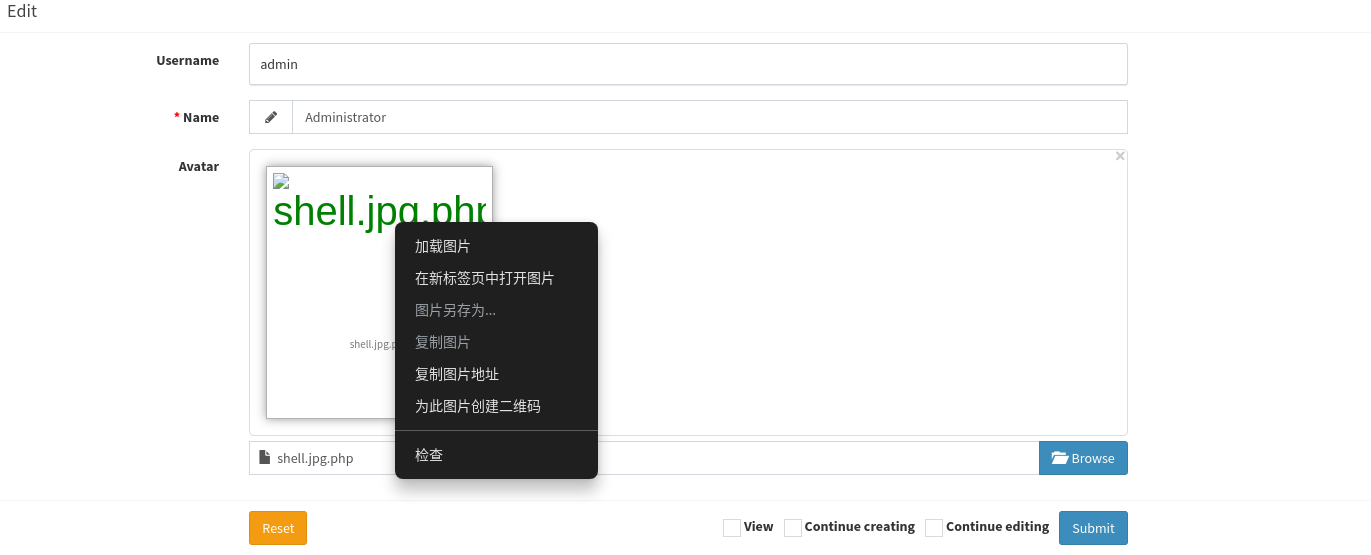
Task: Enable Continue editing checkbox
Action: 934,528
